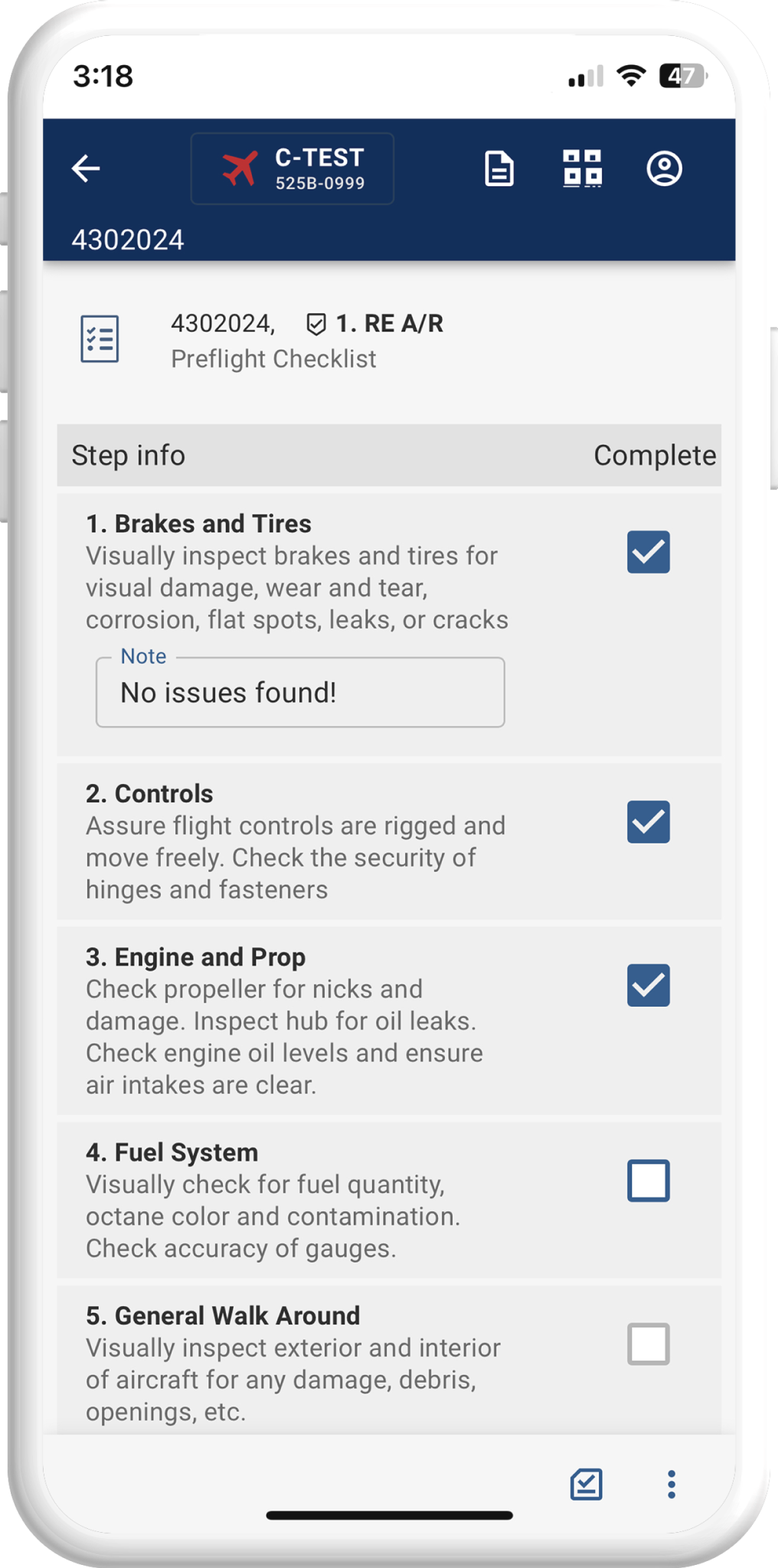Mark Fuel System step complete
This screenshot has height=1568, width=778.
(x=648, y=1181)
